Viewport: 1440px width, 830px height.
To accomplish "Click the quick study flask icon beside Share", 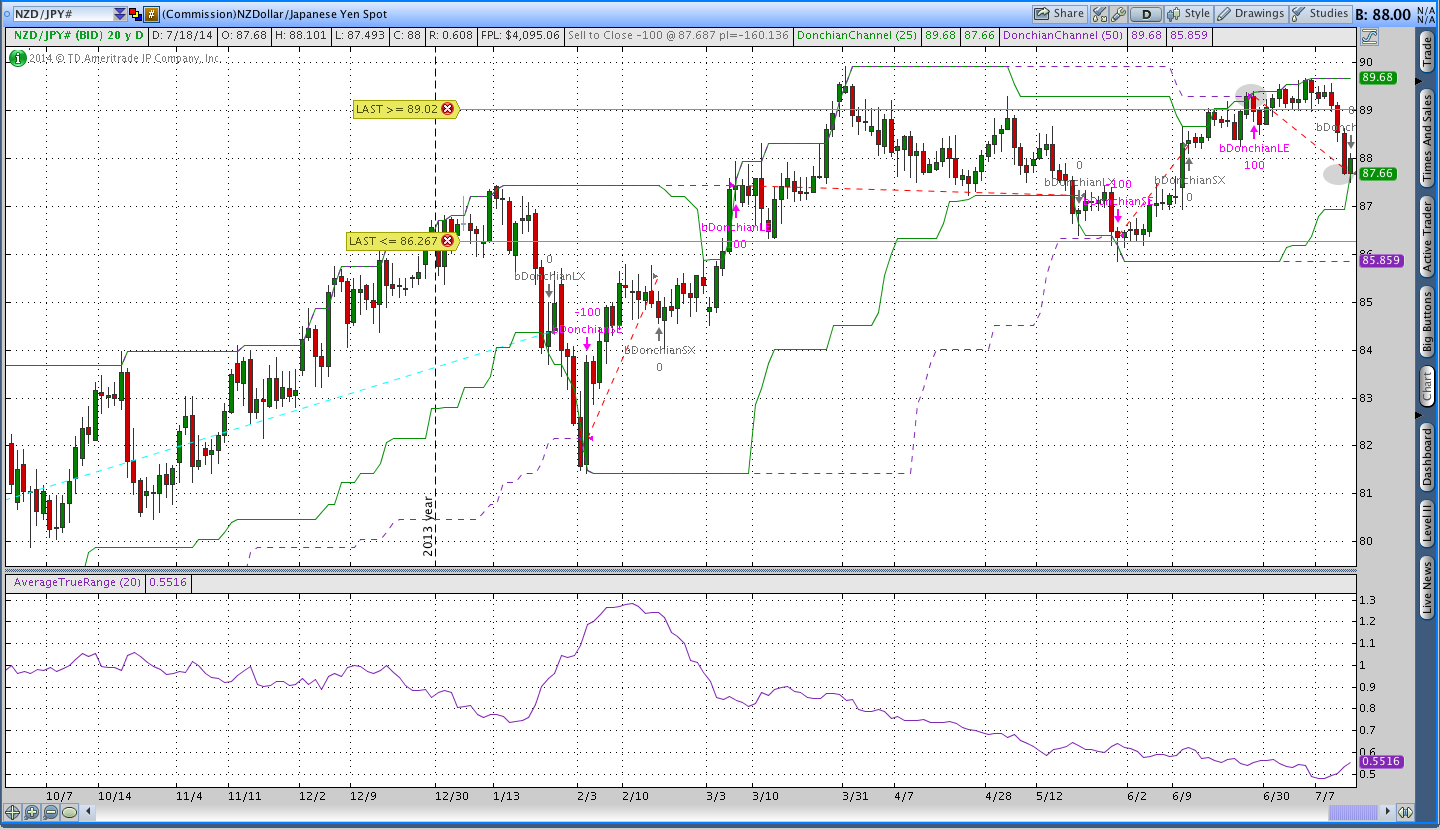I will pos(1100,14).
